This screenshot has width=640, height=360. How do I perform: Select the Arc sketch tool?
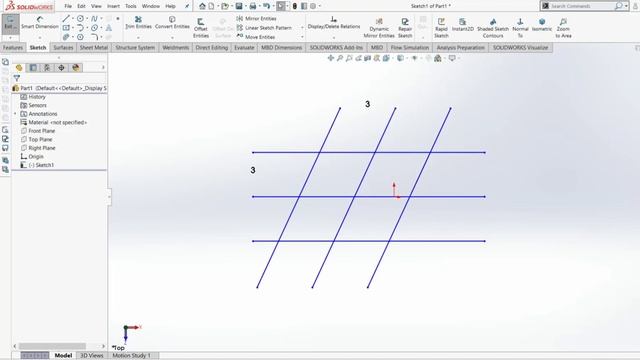pyautogui.click(x=80, y=28)
